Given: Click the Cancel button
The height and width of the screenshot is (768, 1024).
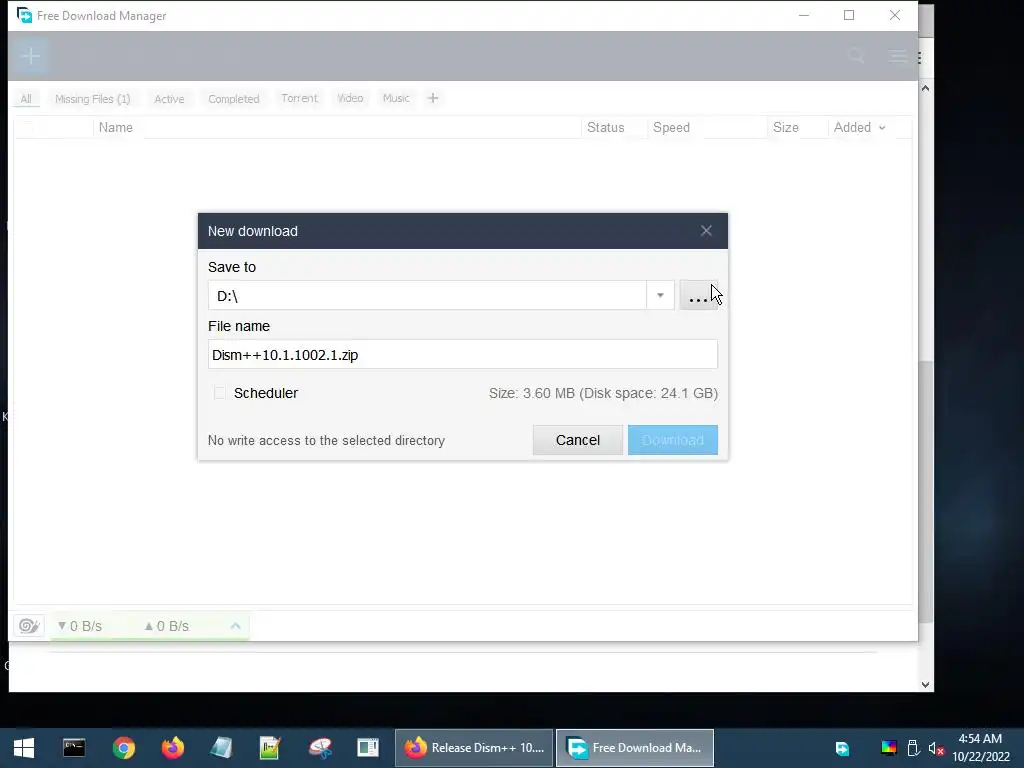Looking at the screenshot, I should coord(578,440).
